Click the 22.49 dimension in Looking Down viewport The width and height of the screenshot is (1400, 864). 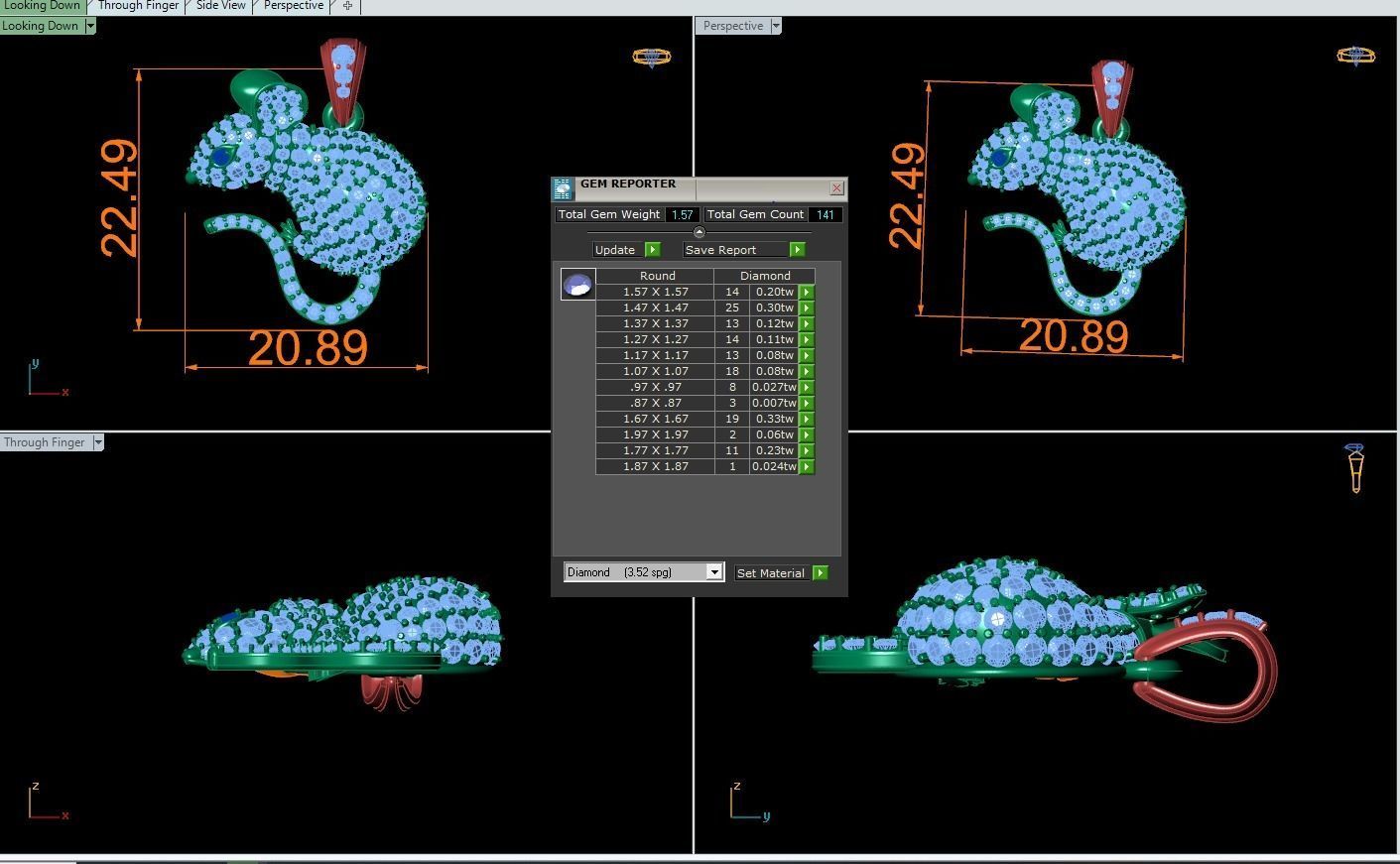[x=119, y=198]
